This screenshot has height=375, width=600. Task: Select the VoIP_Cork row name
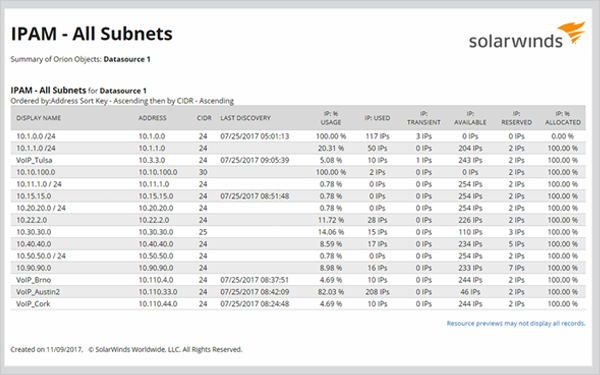(x=33, y=304)
